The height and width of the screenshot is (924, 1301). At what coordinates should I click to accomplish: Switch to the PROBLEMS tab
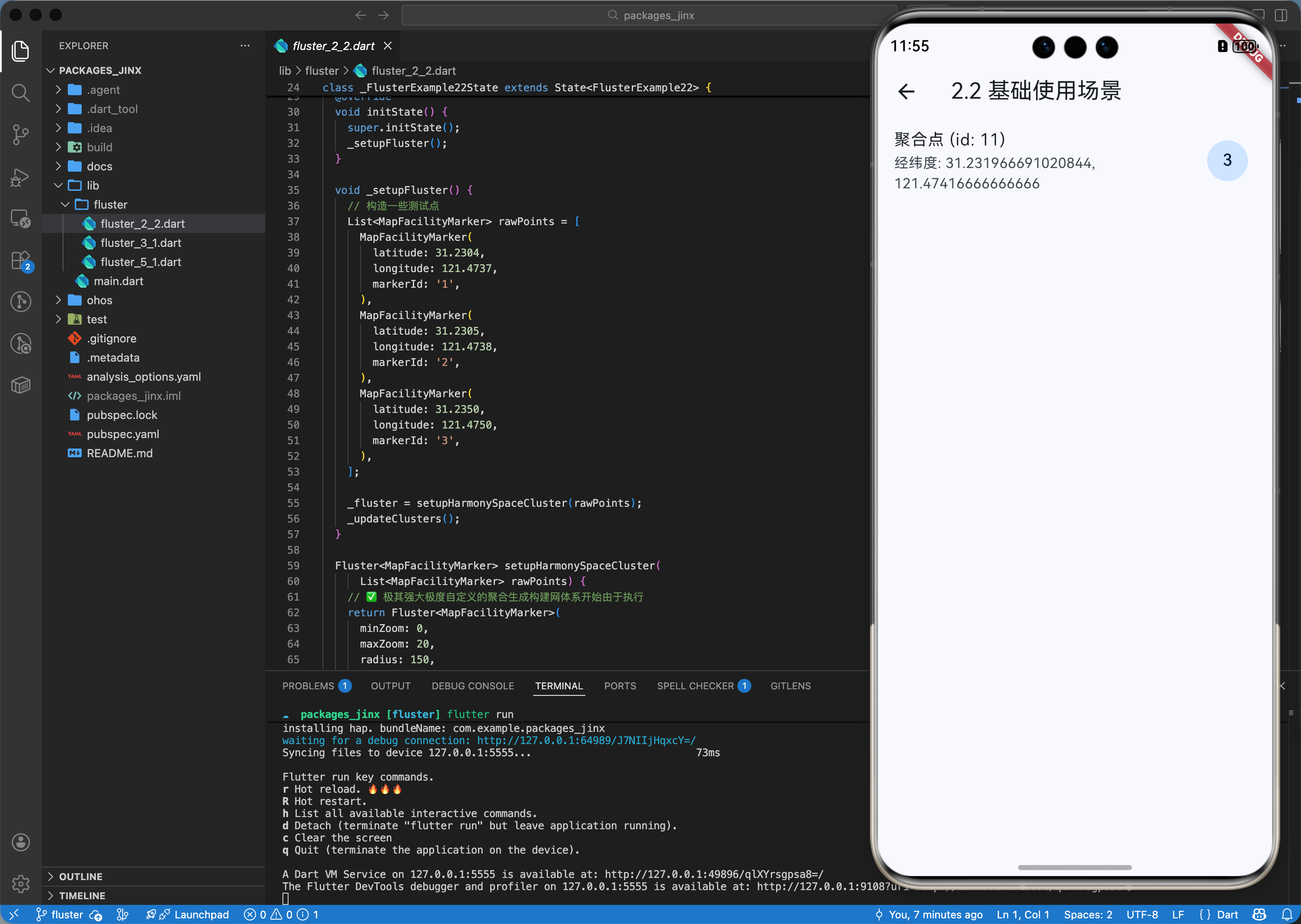(308, 685)
